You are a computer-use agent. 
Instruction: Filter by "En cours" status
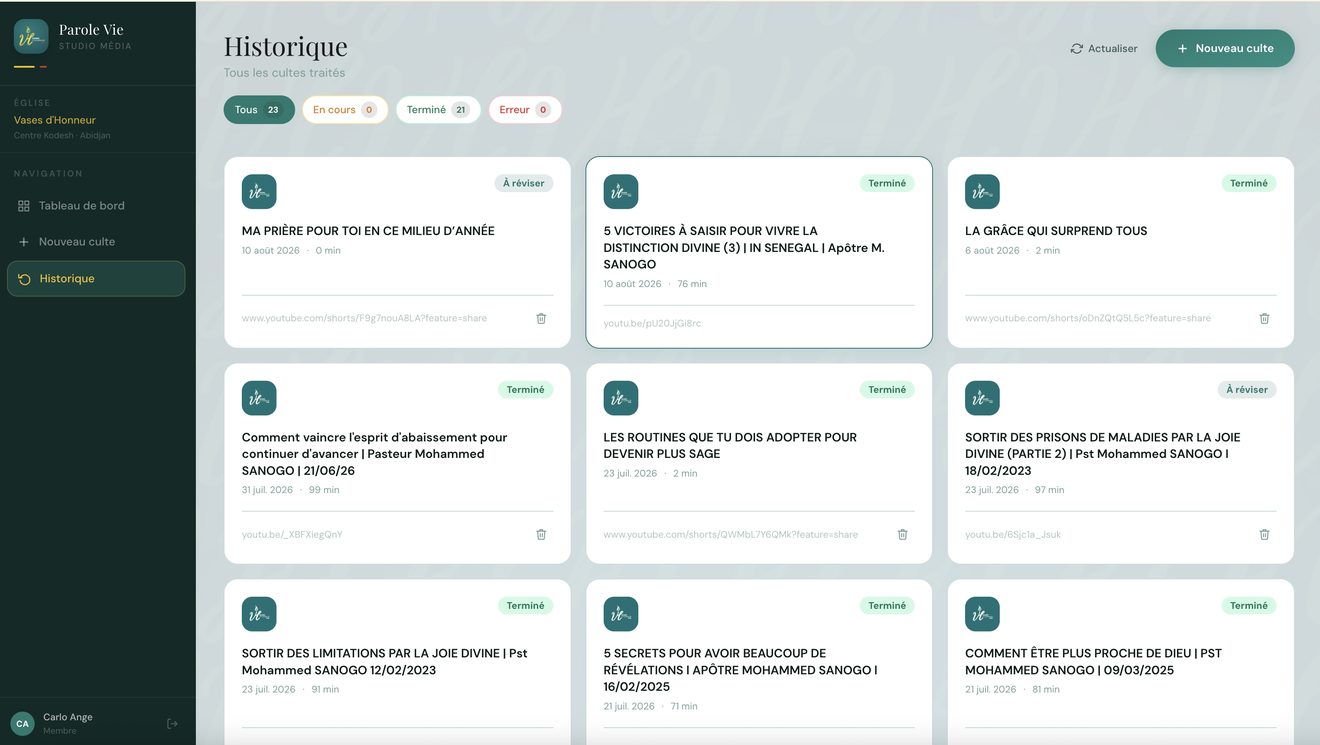pyautogui.click(x=345, y=110)
